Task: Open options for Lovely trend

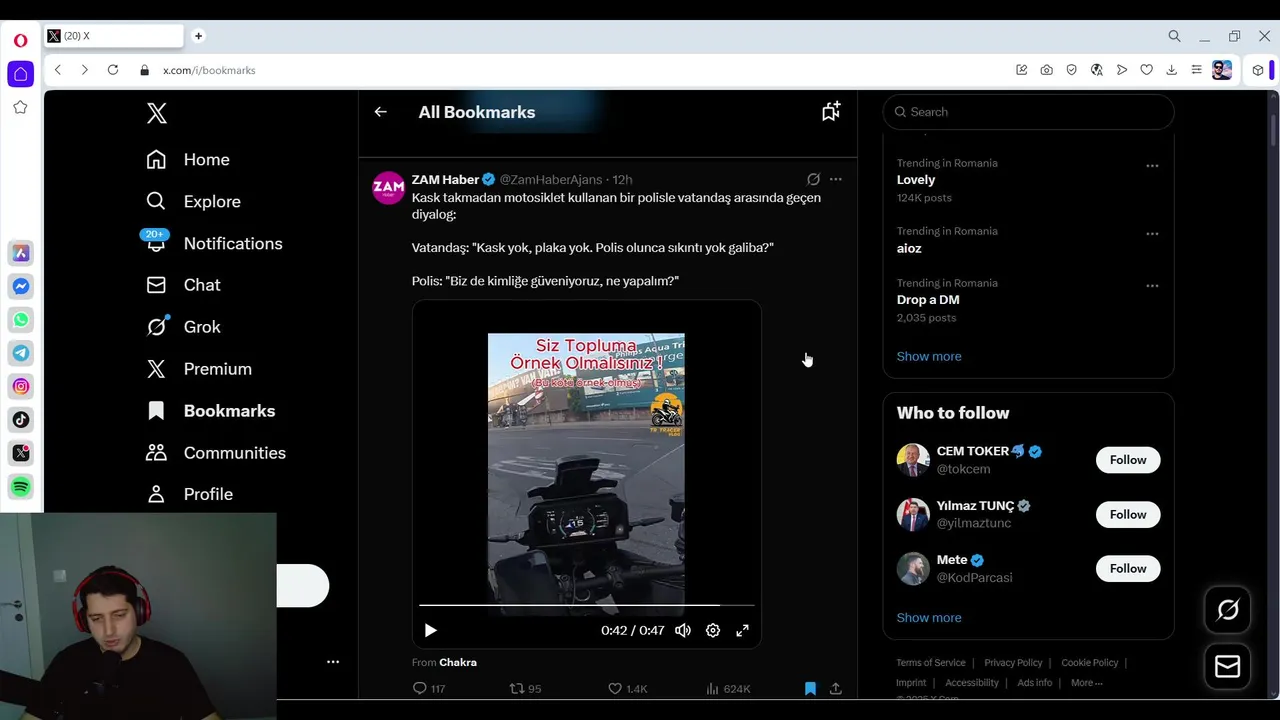Action: click(1152, 166)
